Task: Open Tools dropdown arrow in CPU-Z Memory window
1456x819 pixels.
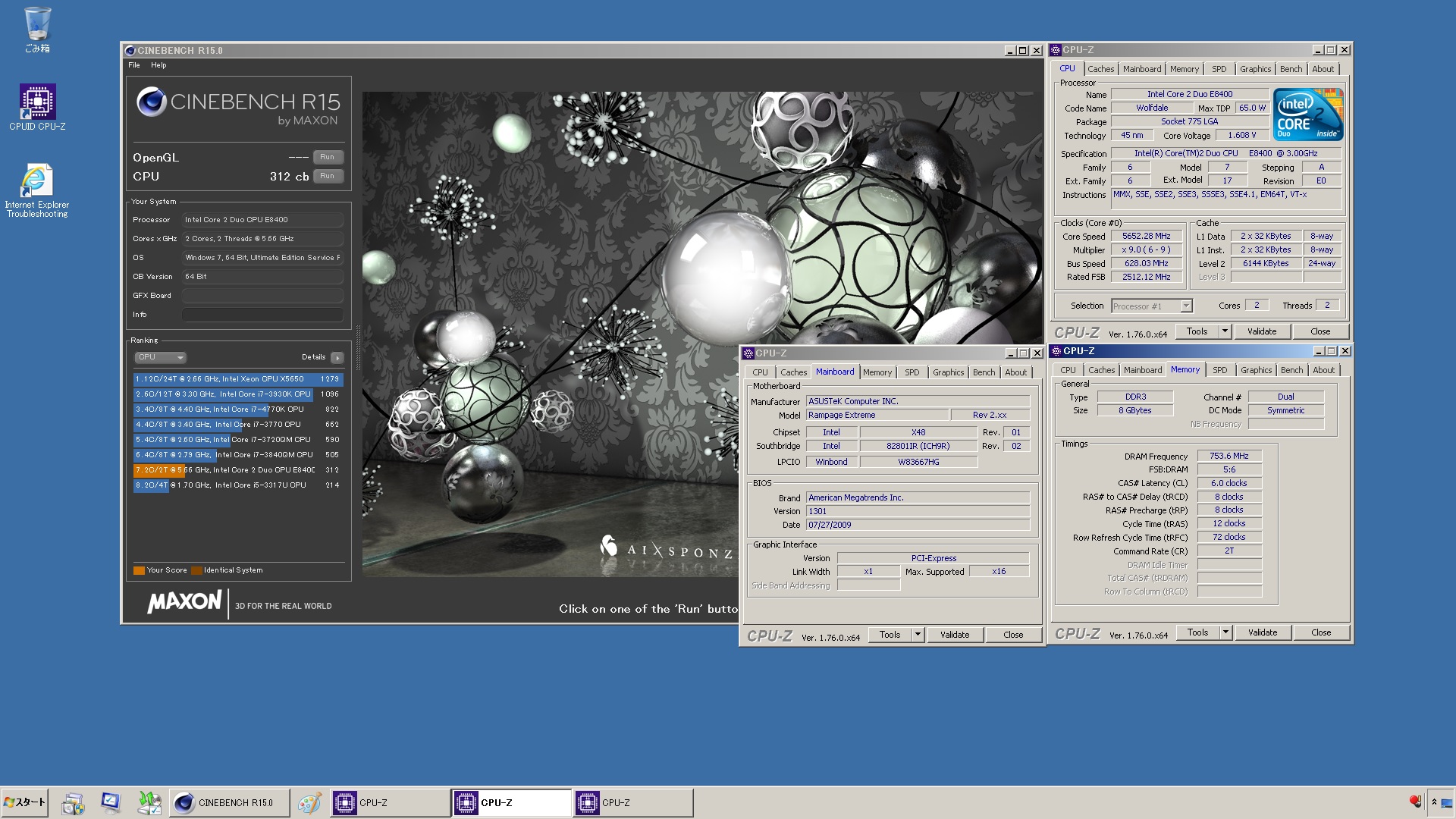Action: pos(1225,632)
